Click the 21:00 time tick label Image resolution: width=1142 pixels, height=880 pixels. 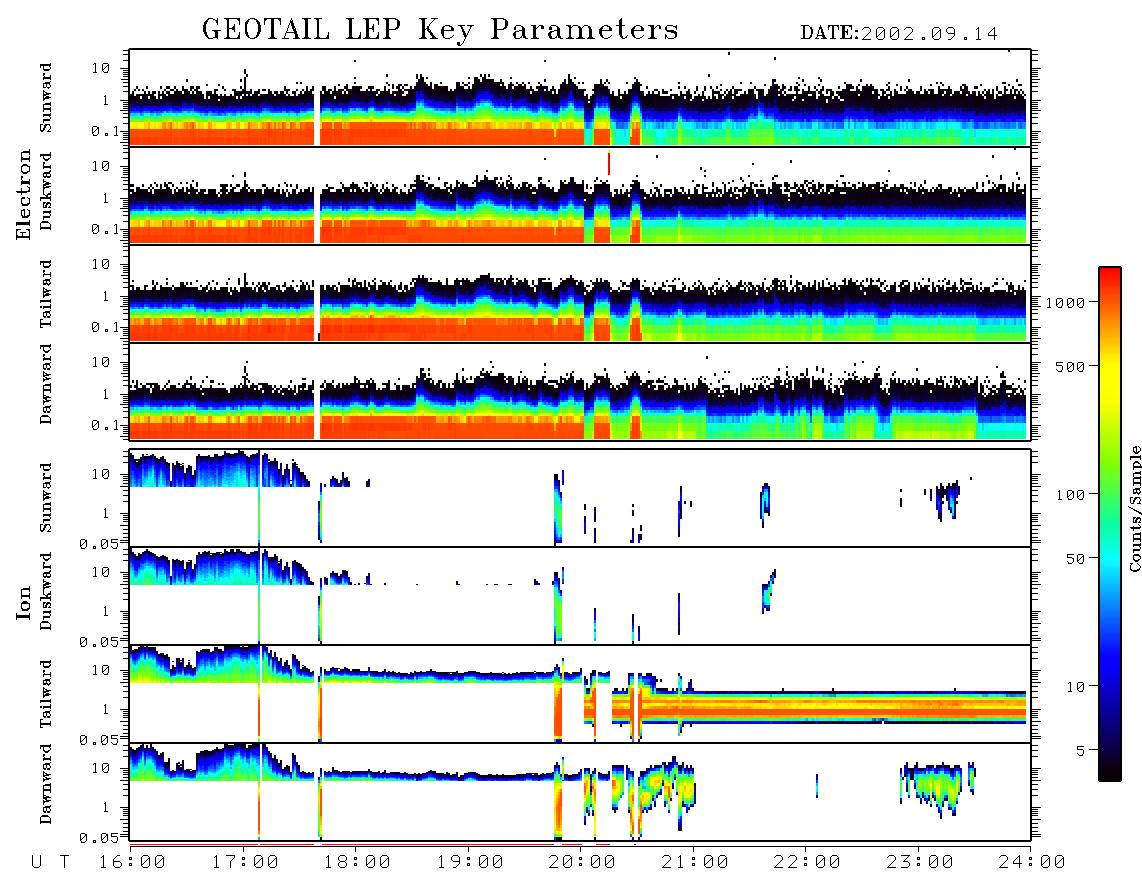coord(696,863)
